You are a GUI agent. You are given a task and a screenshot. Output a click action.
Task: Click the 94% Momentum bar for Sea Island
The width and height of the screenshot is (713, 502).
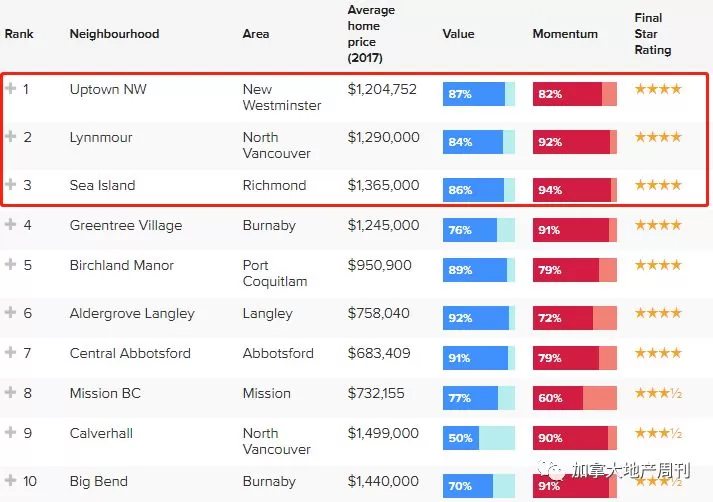[575, 190]
